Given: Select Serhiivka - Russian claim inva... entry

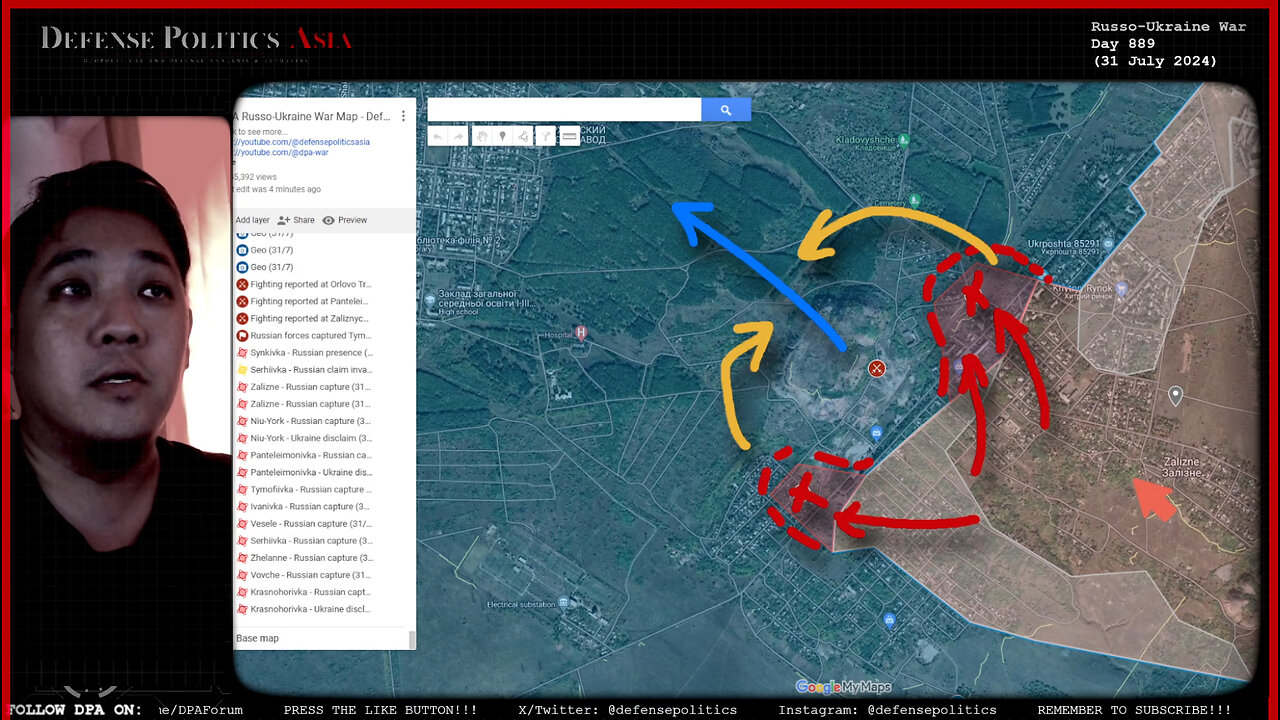Looking at the screenshot, I should point(305,370).
